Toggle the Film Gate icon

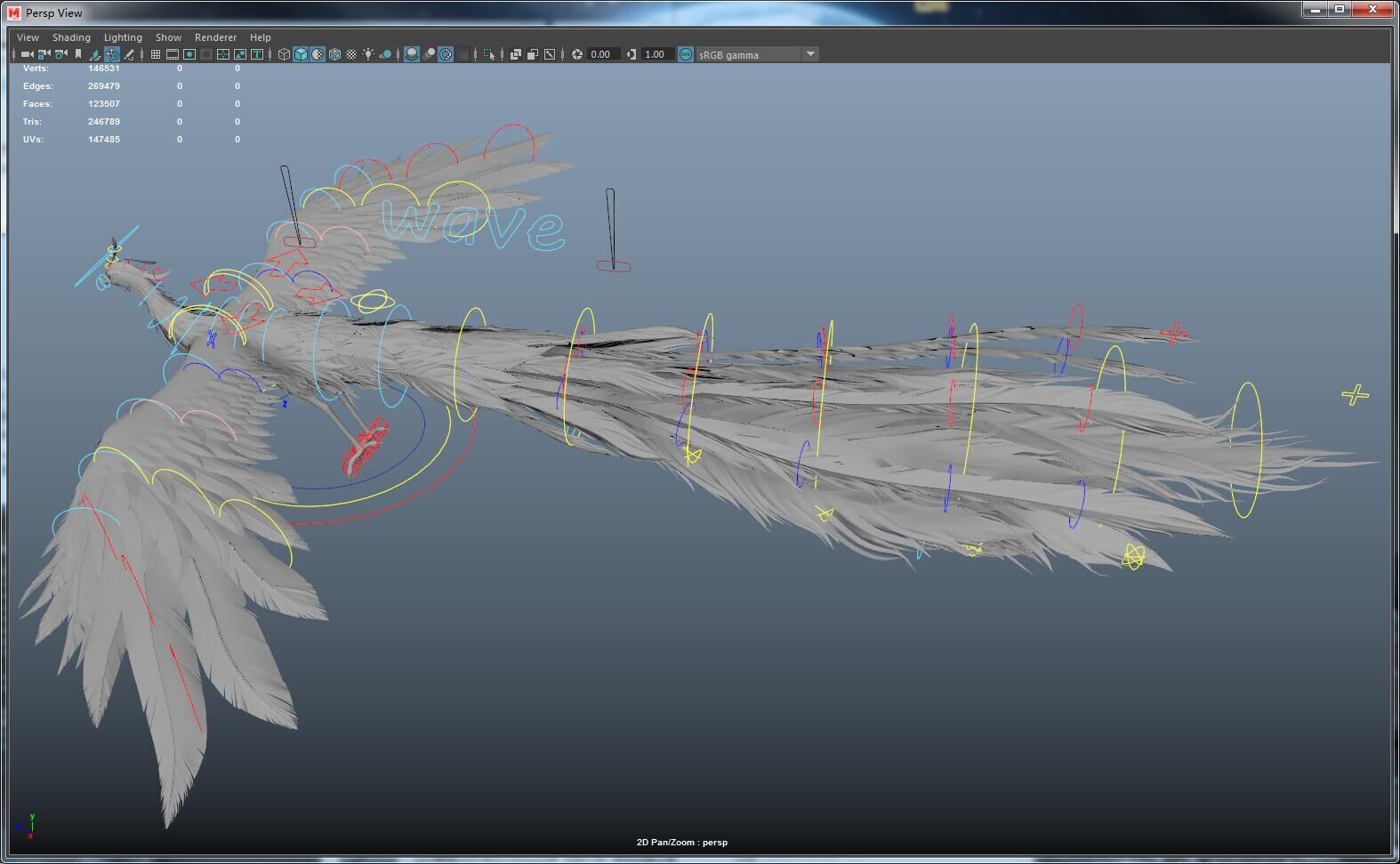click(172, 54)
